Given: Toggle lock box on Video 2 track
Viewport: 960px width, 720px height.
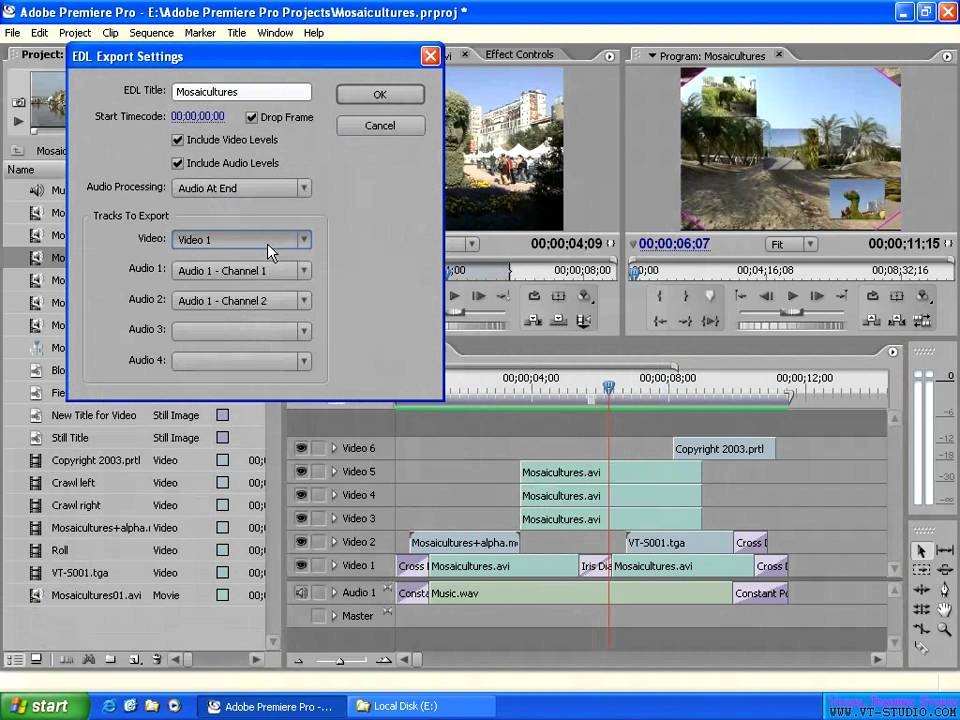Looking at the screenshot, I should point(318,542).
